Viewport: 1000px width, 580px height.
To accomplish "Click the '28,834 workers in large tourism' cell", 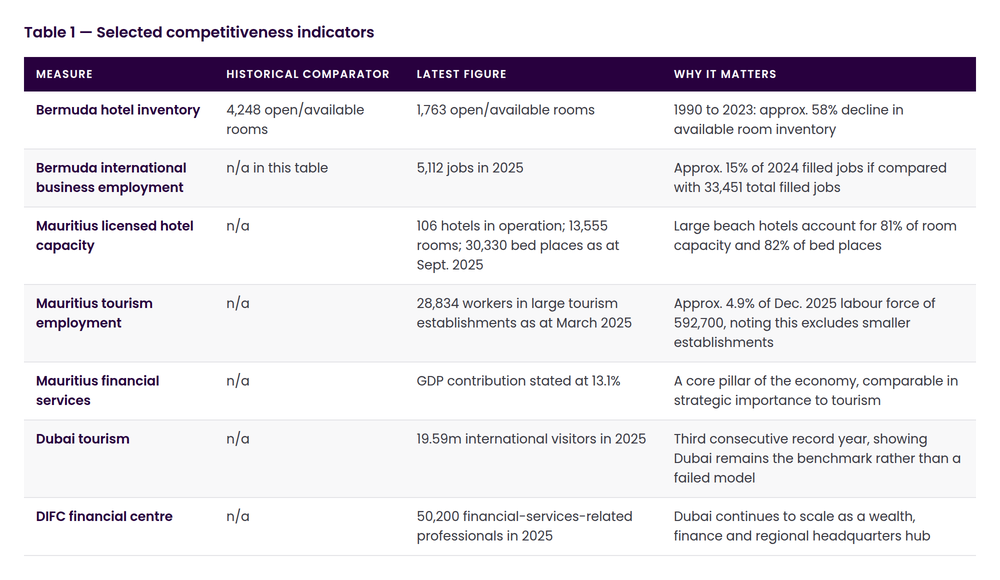I will point(524,313).
